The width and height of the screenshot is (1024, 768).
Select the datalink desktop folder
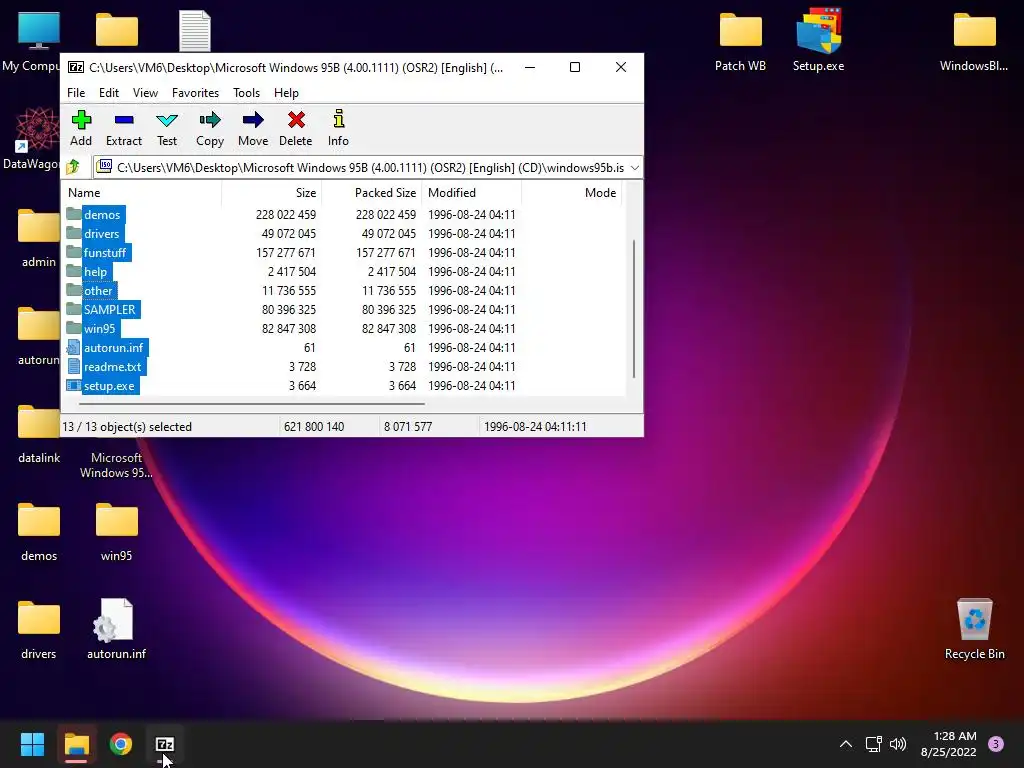(39, 433)
